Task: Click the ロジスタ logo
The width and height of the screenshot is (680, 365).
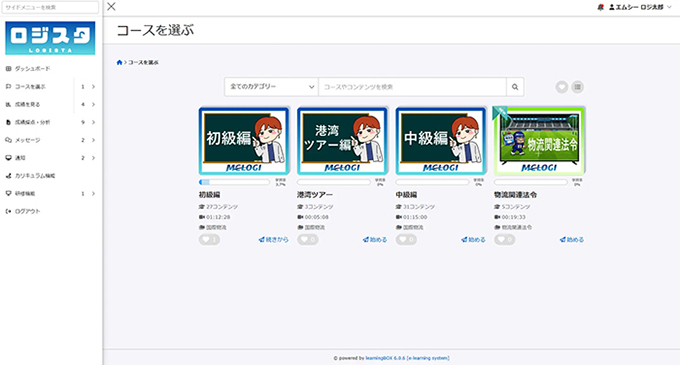Action: click(x=50, y=38)
